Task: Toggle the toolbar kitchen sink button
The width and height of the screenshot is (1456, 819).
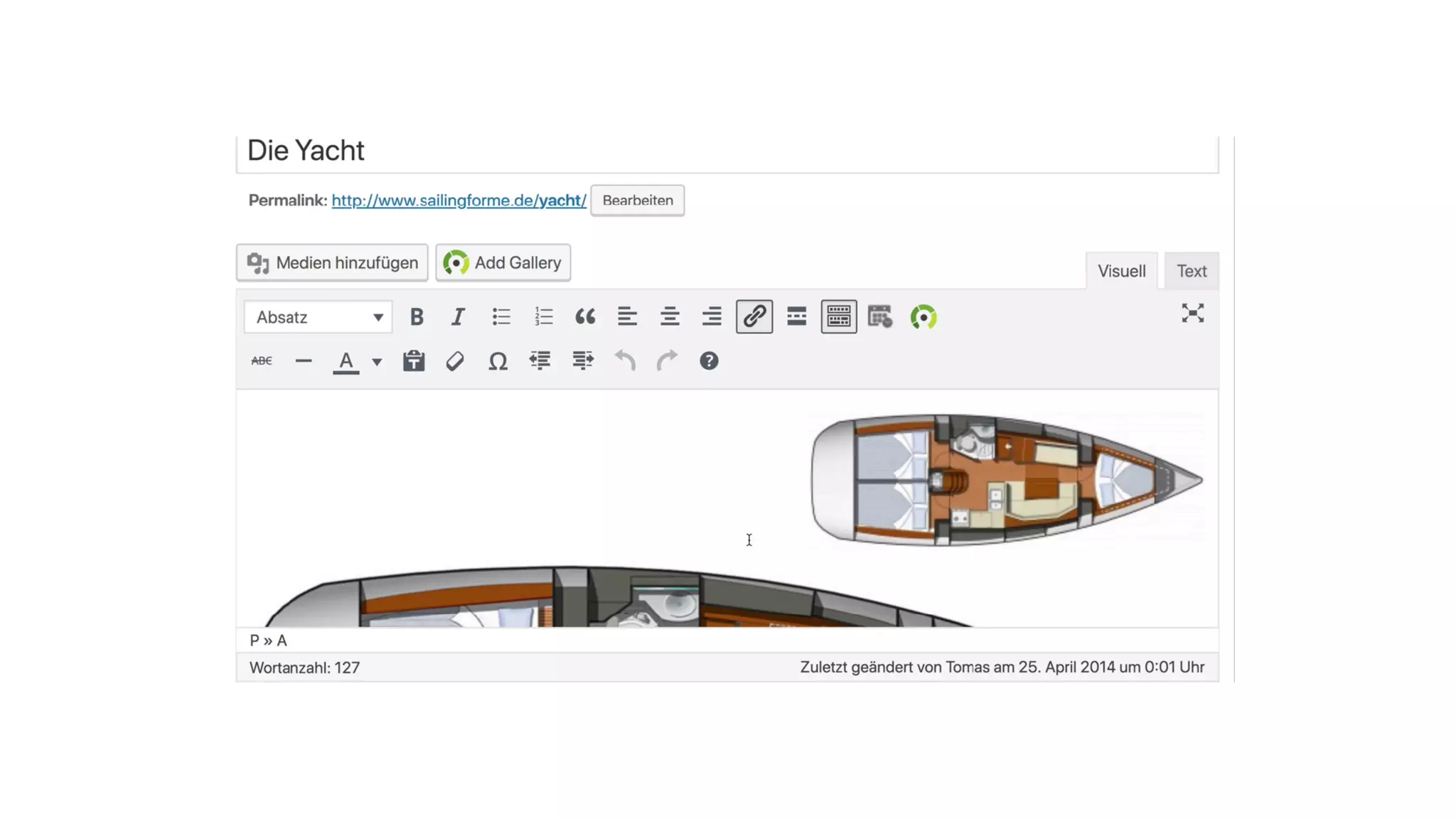Action: (838, 317)
